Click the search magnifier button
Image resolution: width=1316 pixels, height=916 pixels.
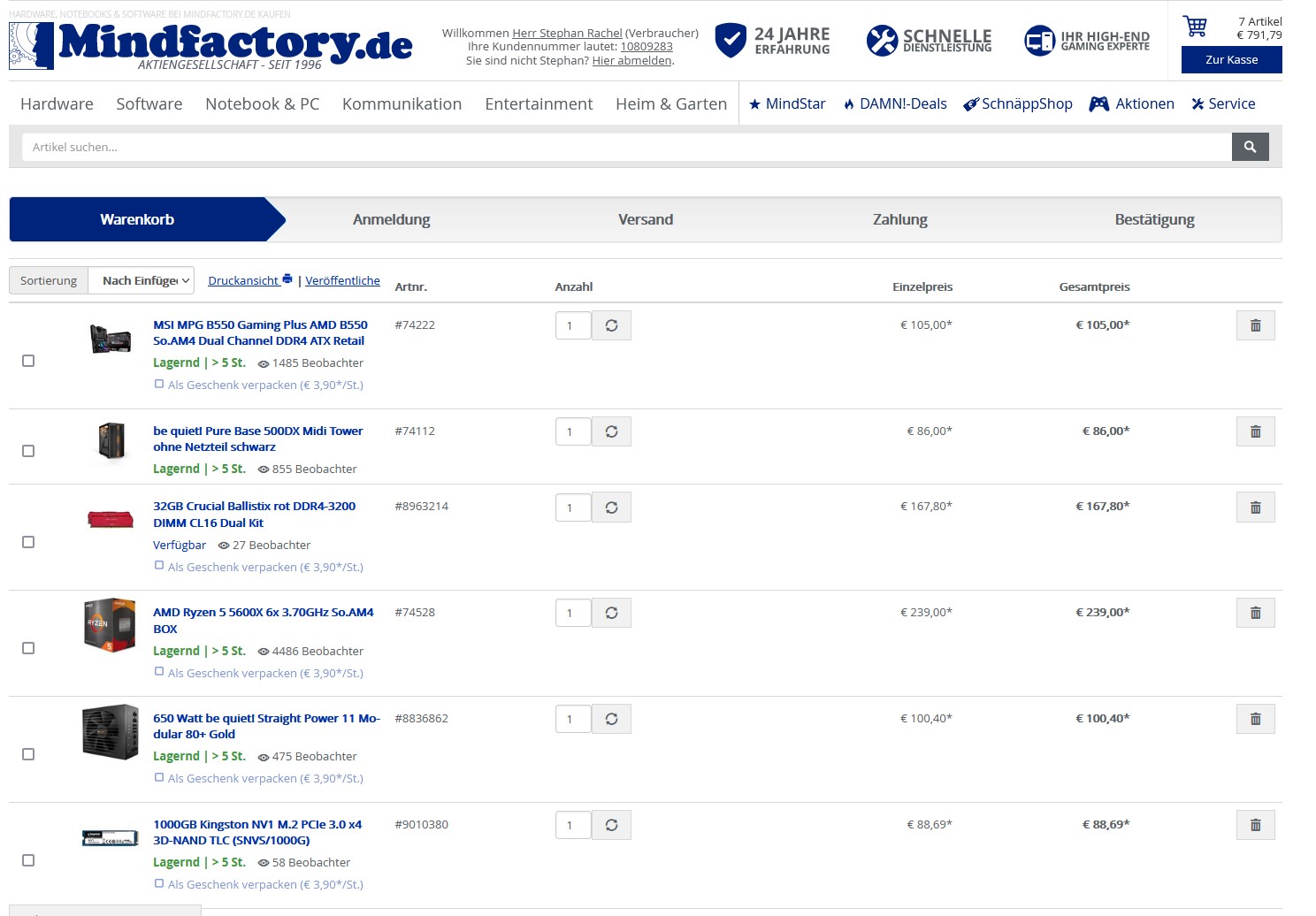tap(1250, 147)
